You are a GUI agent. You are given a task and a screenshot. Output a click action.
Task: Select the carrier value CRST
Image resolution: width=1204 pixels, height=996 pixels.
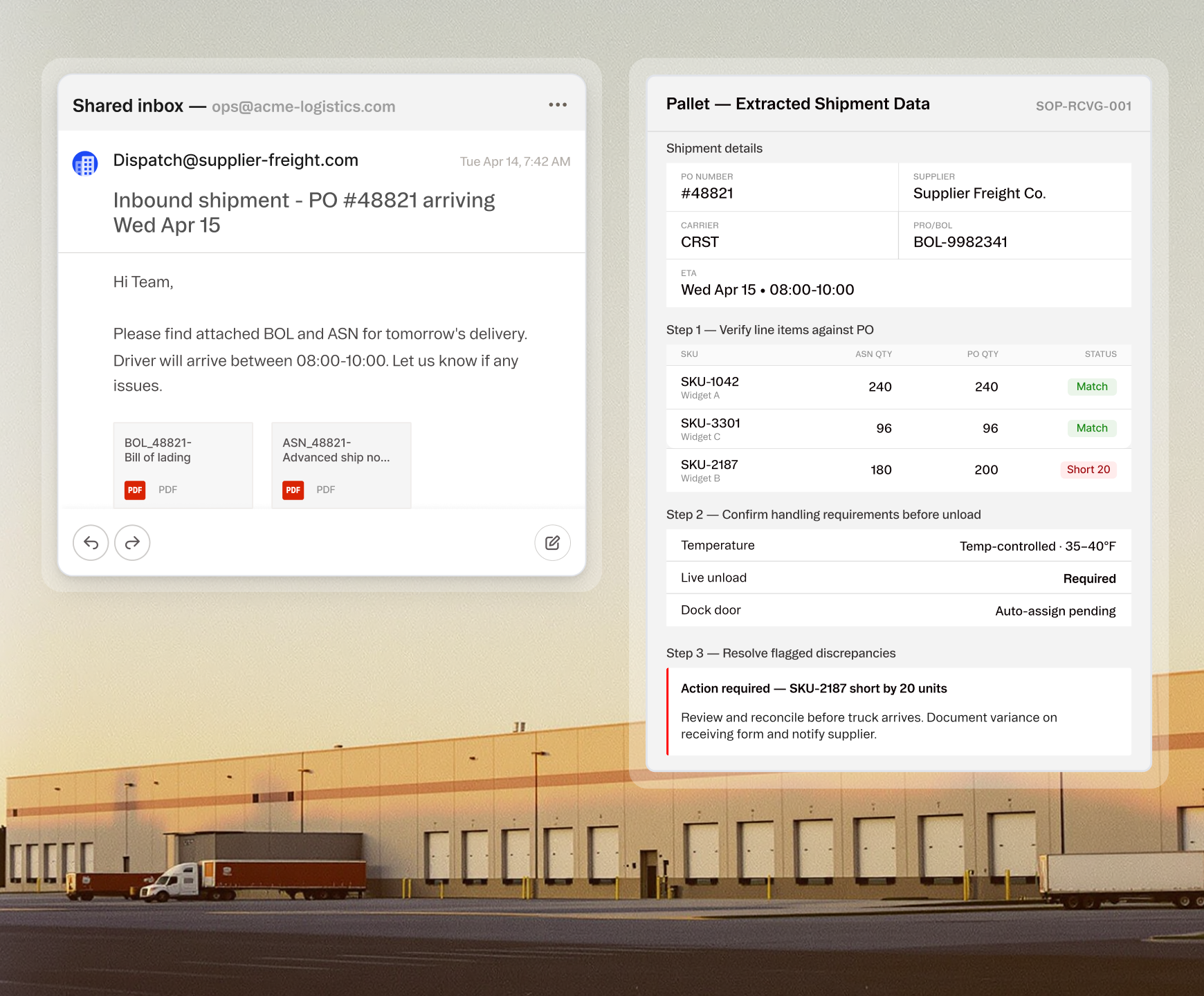(x=700, y=242)
